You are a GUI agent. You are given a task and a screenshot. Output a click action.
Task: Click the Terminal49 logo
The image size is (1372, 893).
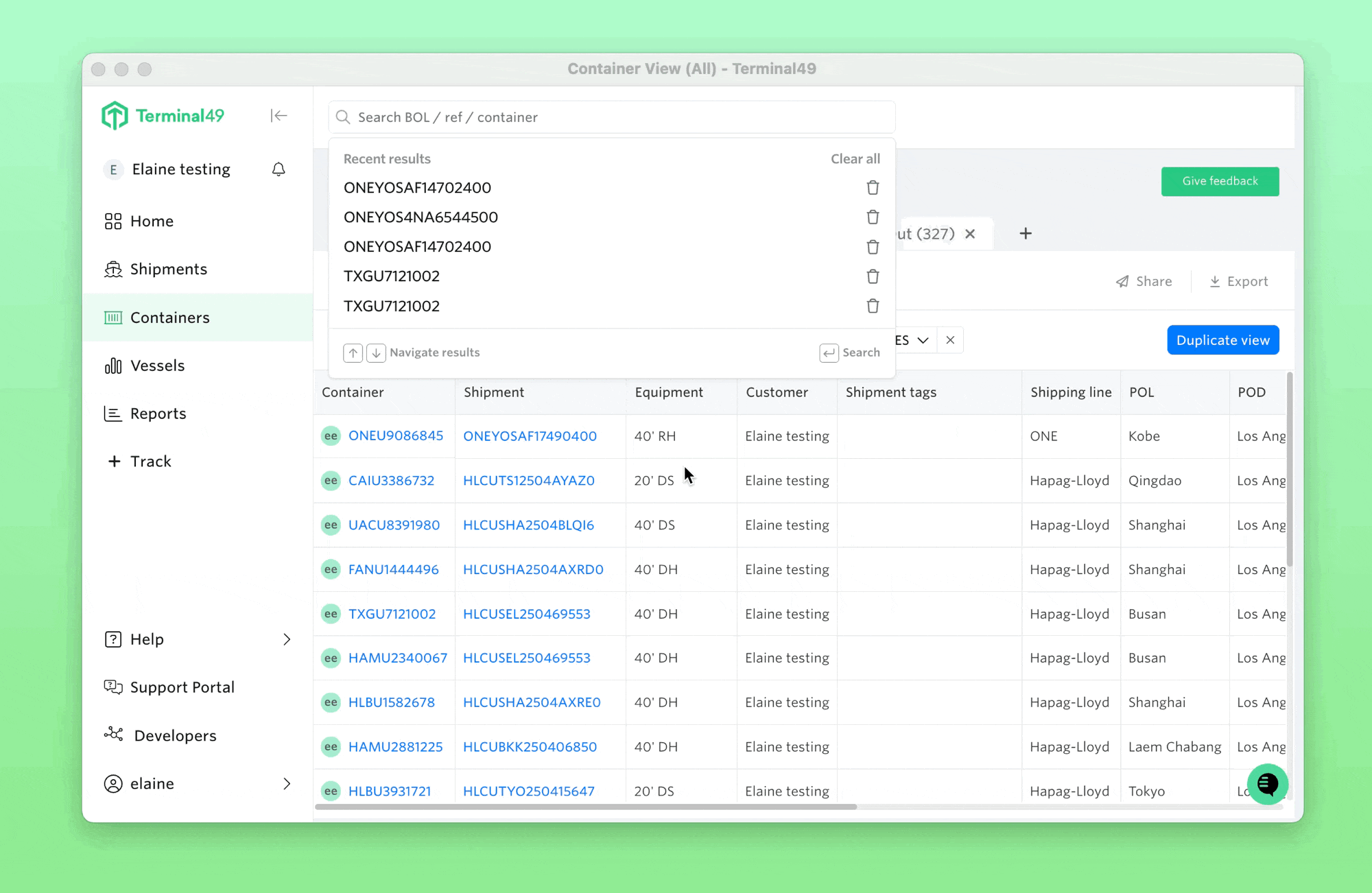click(163, 116)
